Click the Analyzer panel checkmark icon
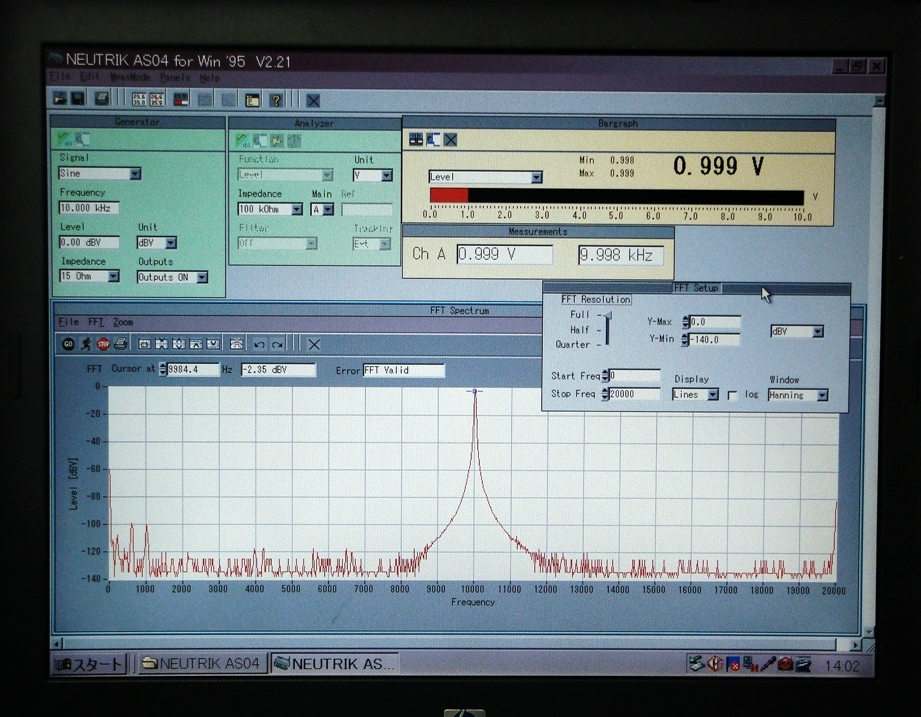Image resolution: width=921 pixels, height=717 pixels. pyautogui.click(x=242, y=140)
